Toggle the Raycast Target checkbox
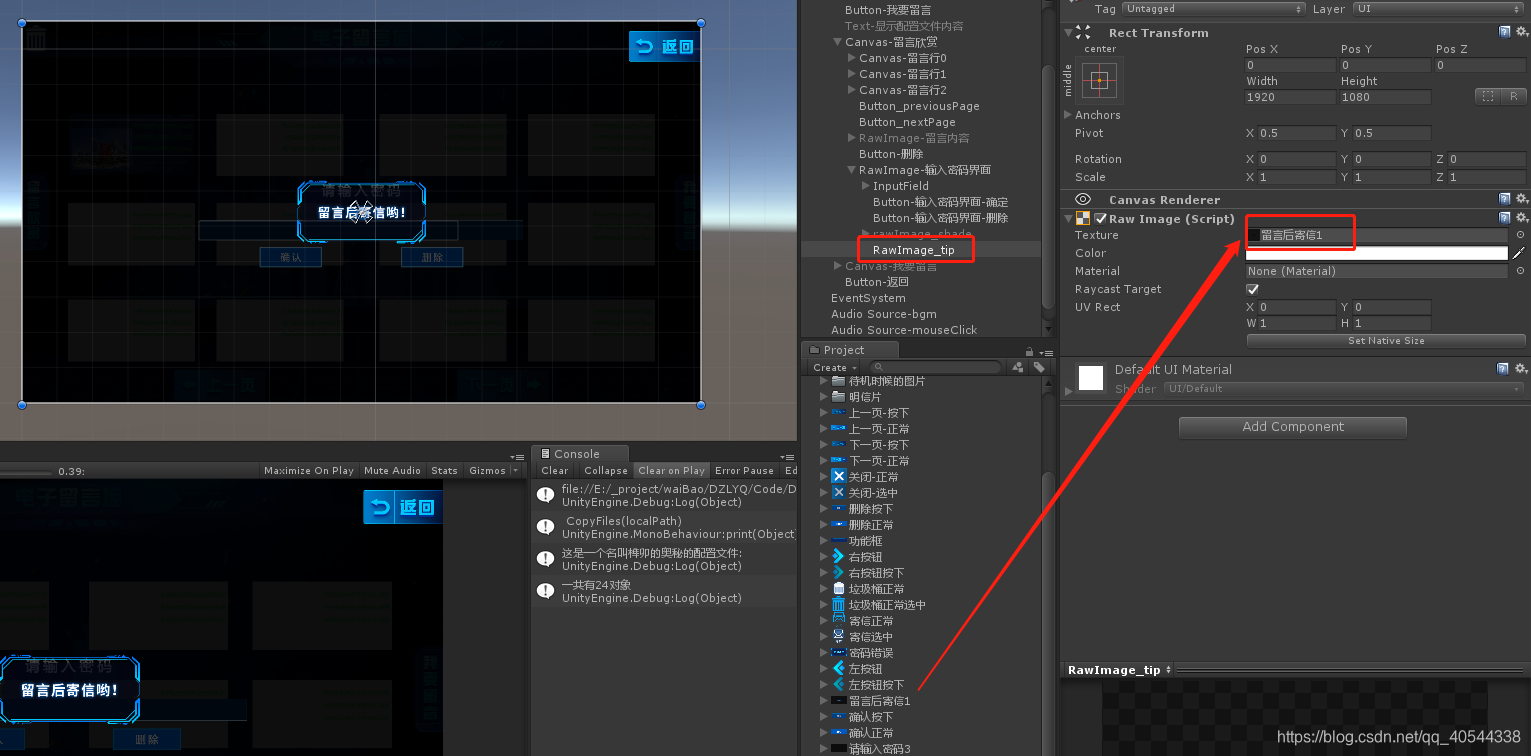The height and width of the screenshot is (756, 1531). (x=1252, y=289)
